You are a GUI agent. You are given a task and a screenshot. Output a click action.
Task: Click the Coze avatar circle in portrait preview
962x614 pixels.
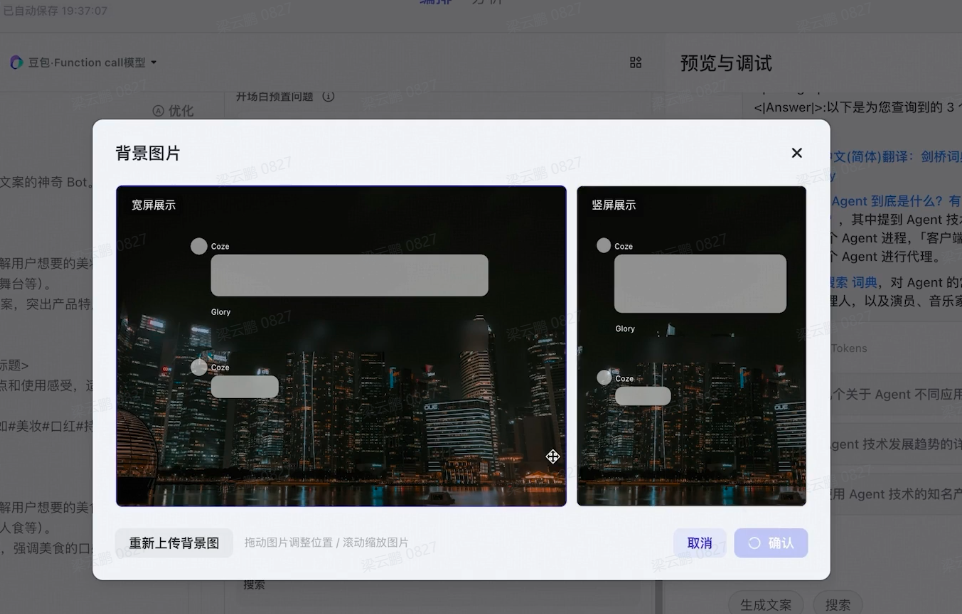604,245
